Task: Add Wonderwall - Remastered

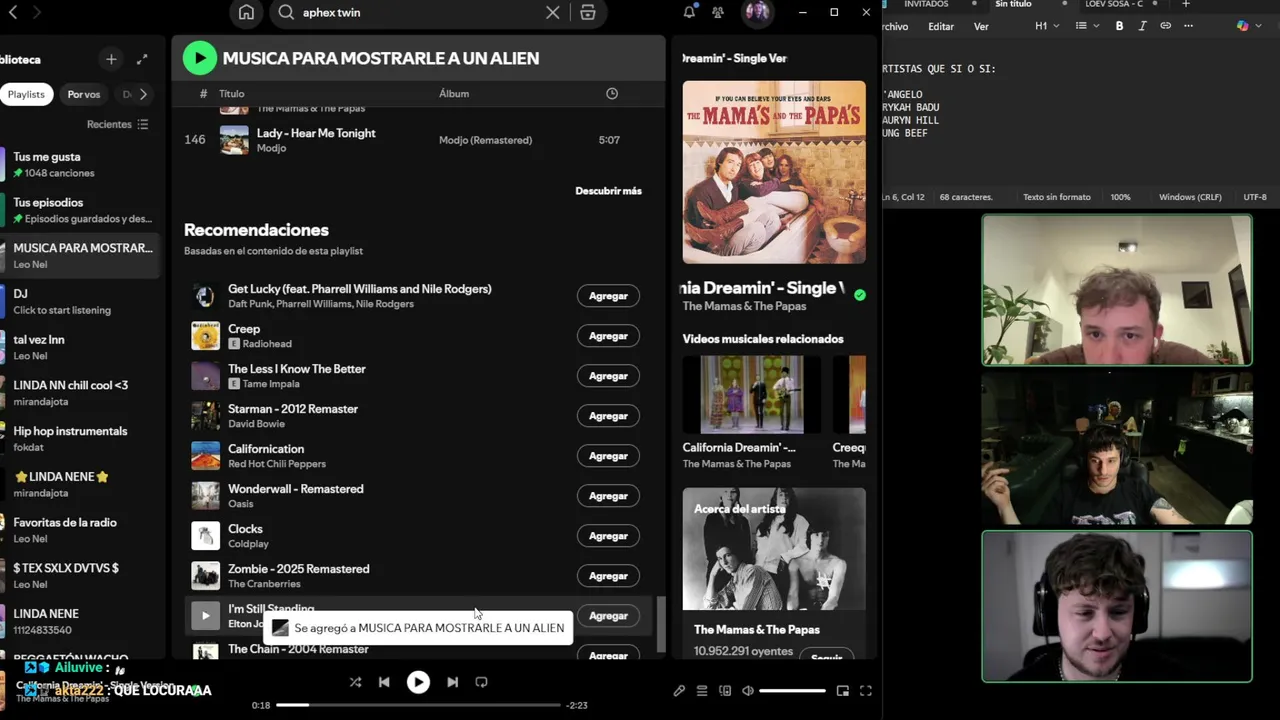Action: click(608, 496)
